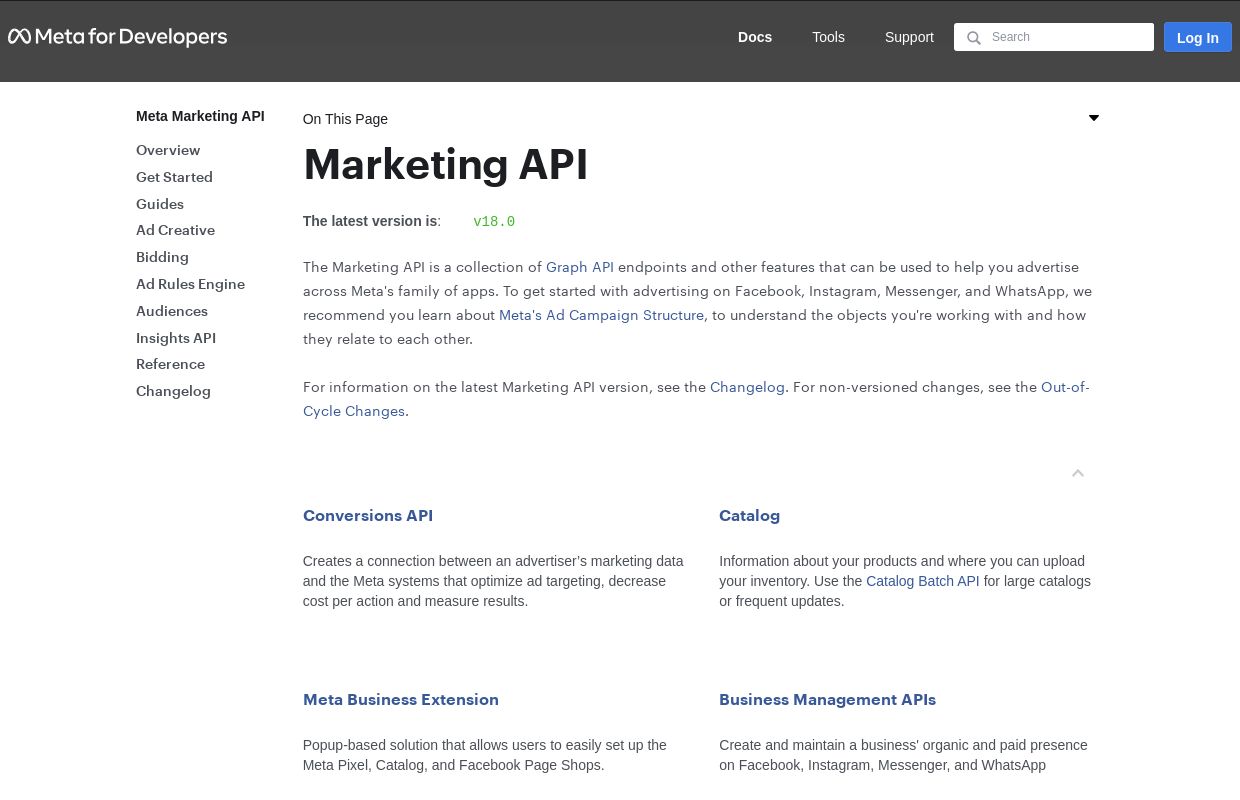Image resolution: width=1240 pixels, height=800 pixels.
Task: Open the Meta for Developers logo home link
Action: pyautogui.click(x=118, y=37)
